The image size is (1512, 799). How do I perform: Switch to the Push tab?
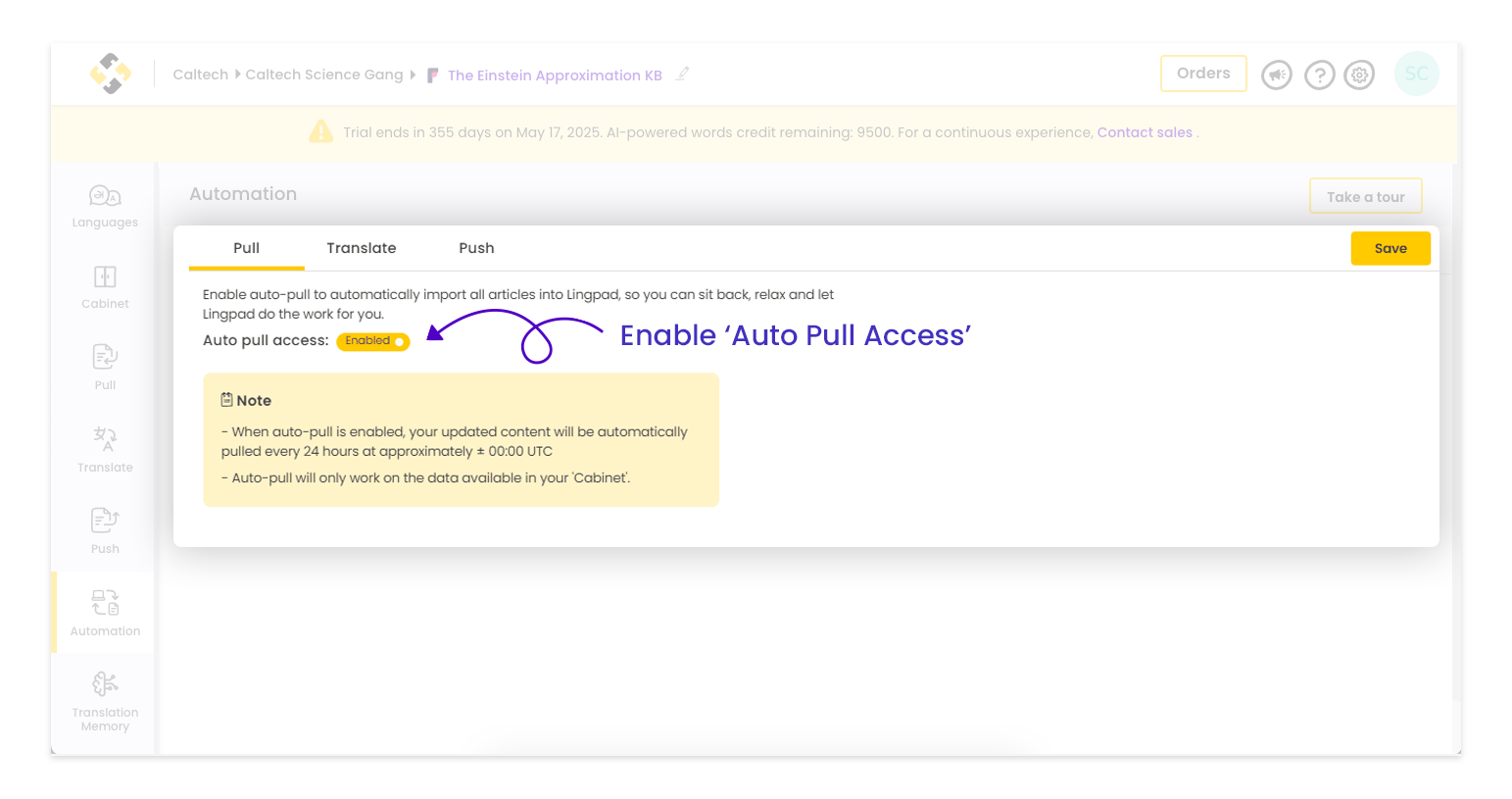(x=476, y=248)
